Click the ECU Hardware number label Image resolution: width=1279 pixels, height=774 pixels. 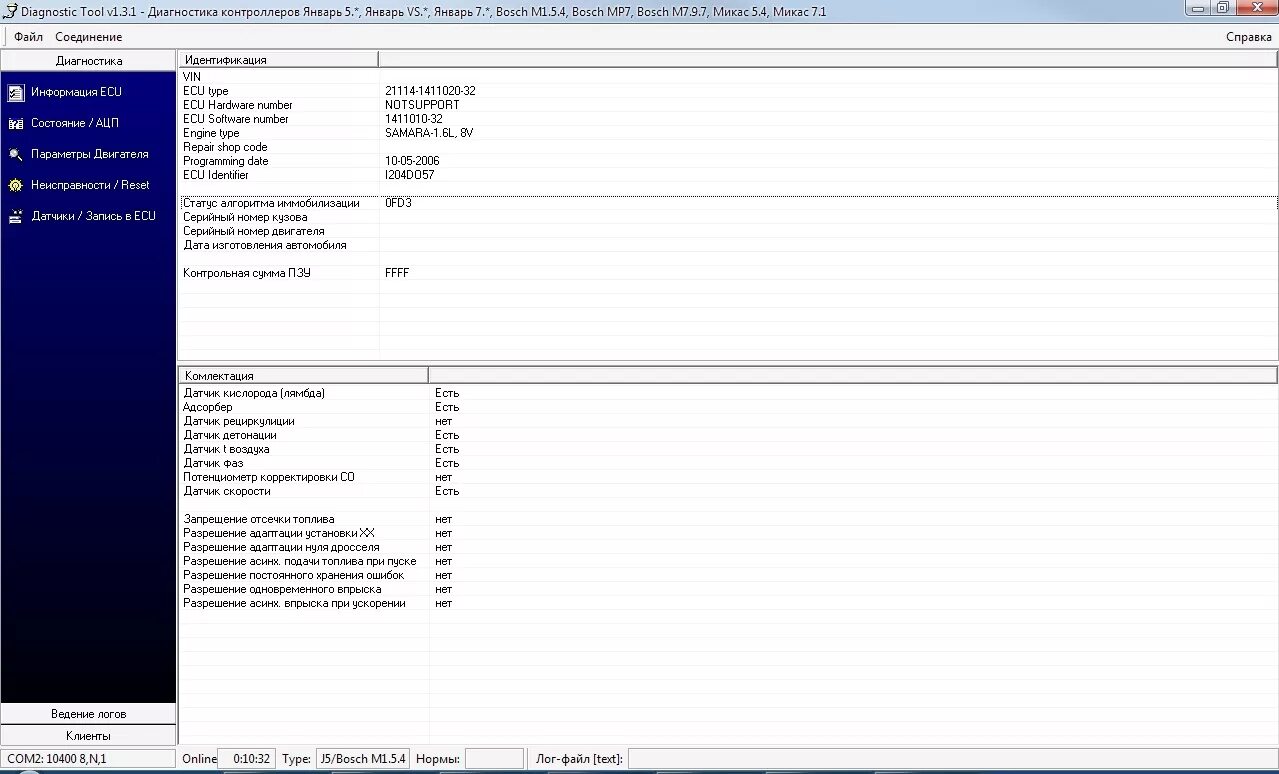[238, 105]
